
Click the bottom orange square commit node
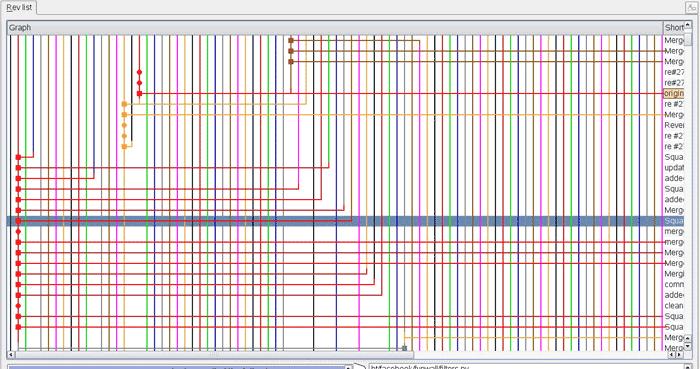[124, 146]
